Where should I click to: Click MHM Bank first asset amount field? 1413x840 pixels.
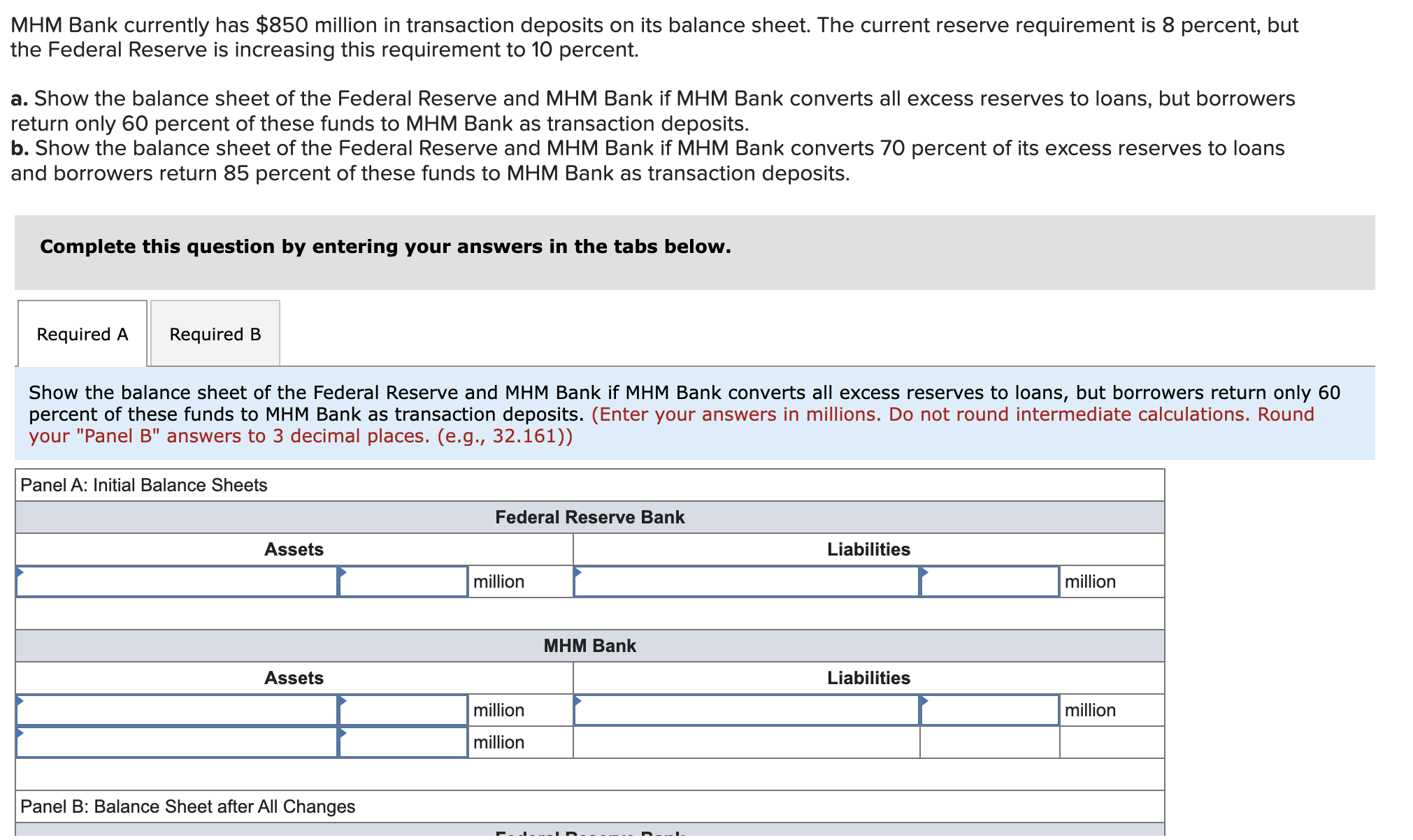coord(403,710)
